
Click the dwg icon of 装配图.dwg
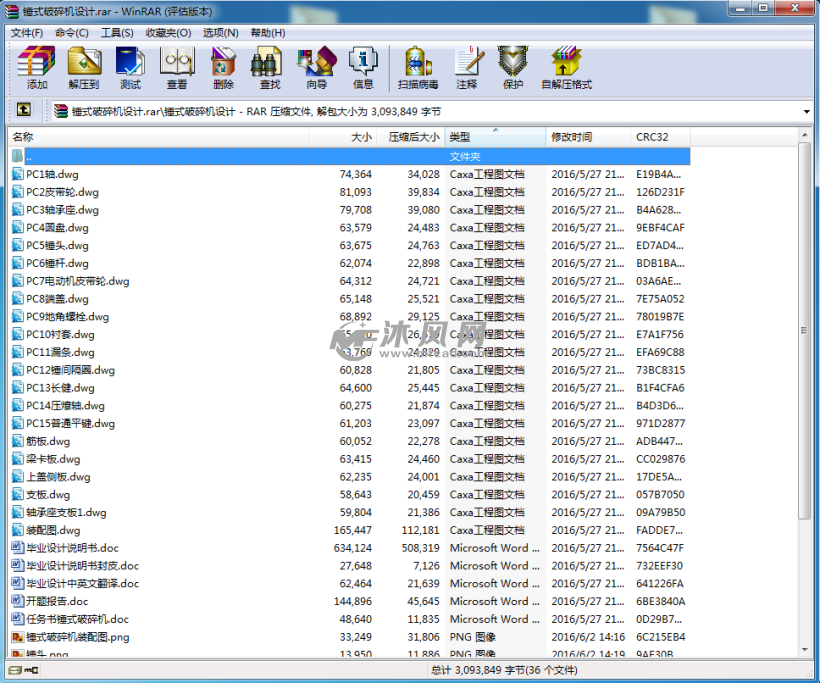(x=18, y=530)
